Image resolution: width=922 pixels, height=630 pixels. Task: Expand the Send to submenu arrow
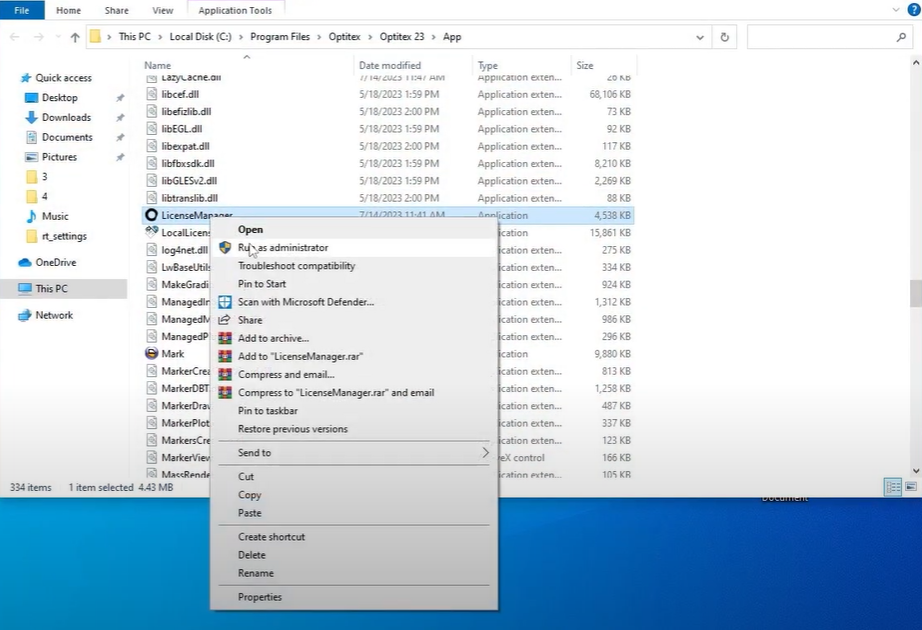[x=486, y=453]
